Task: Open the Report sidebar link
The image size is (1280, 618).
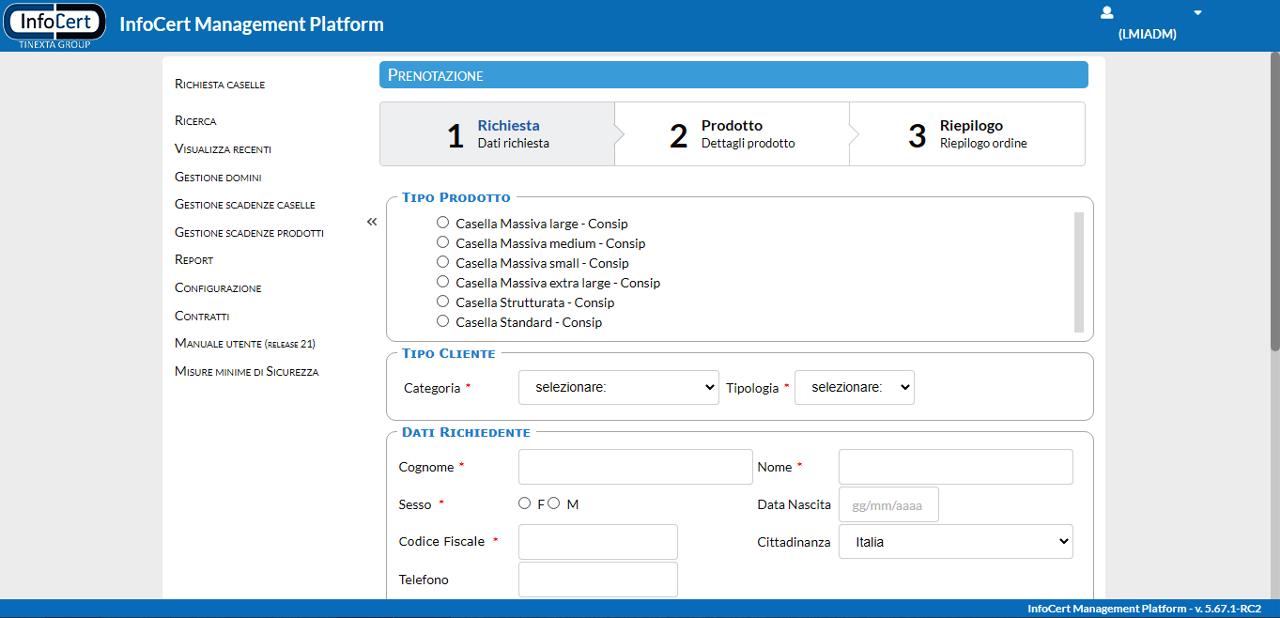Action: point(194,260)
